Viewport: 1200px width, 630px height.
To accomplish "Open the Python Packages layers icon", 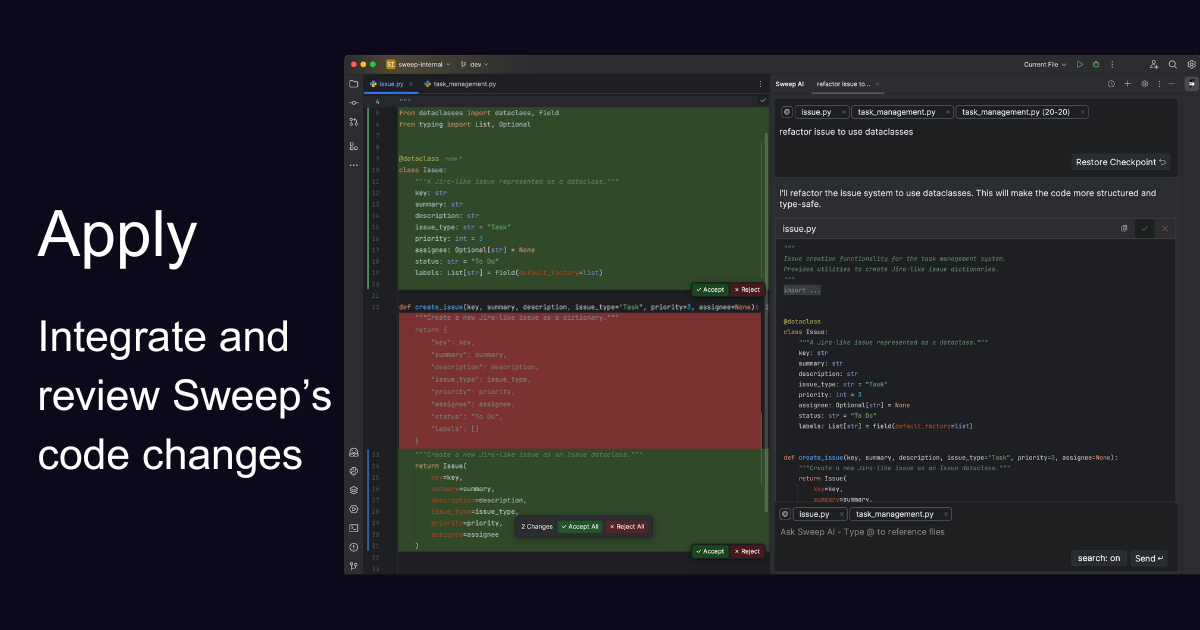I will [x=354, y=490].
